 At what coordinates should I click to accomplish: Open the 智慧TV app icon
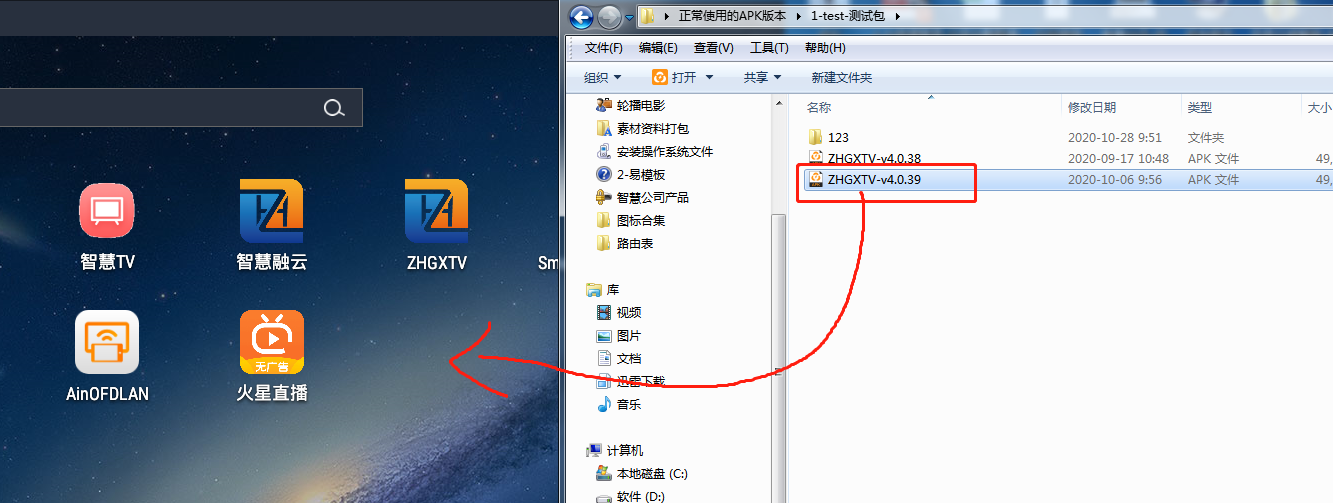tap(107, 211)
